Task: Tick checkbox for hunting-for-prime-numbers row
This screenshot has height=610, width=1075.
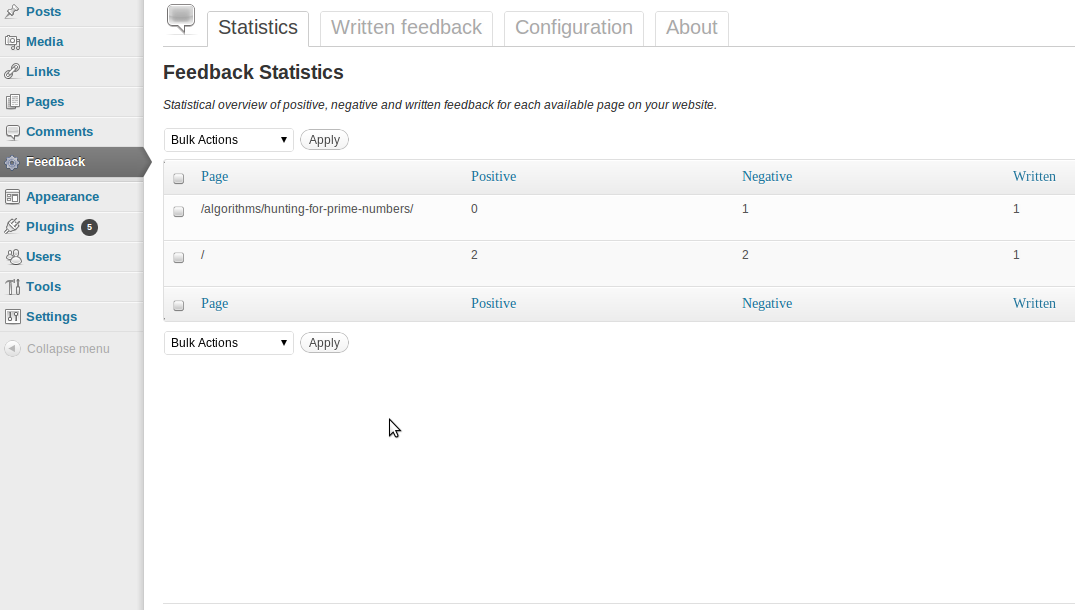Action: click(178, 211)
